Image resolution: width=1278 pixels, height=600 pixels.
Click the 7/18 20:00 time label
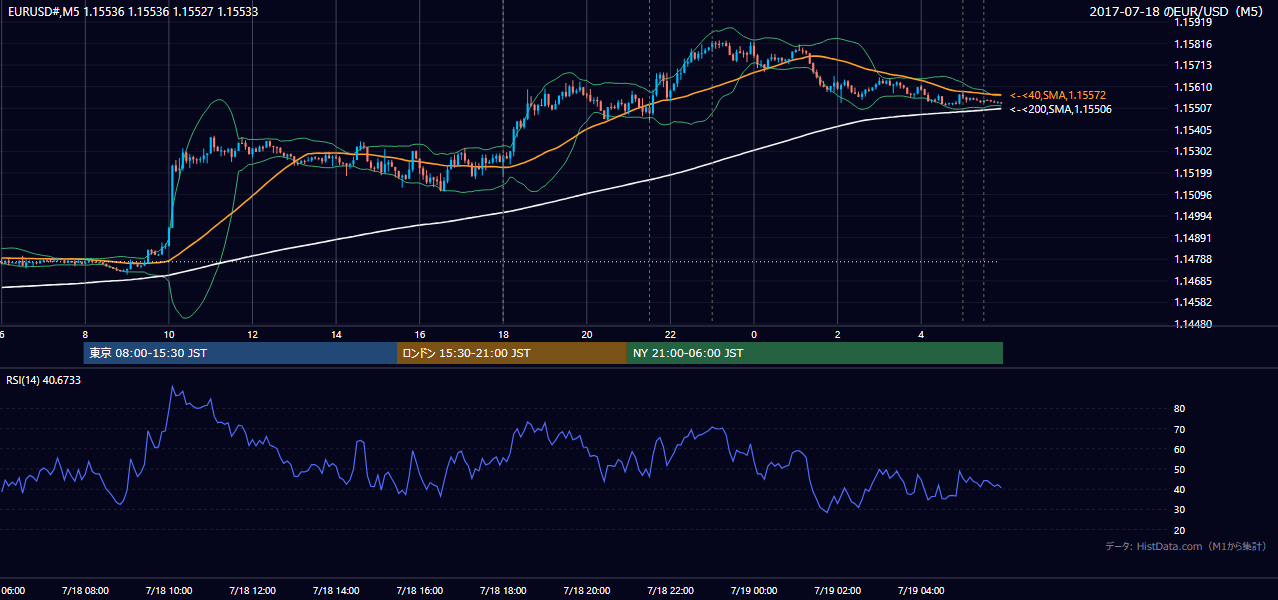click(587, 590)
